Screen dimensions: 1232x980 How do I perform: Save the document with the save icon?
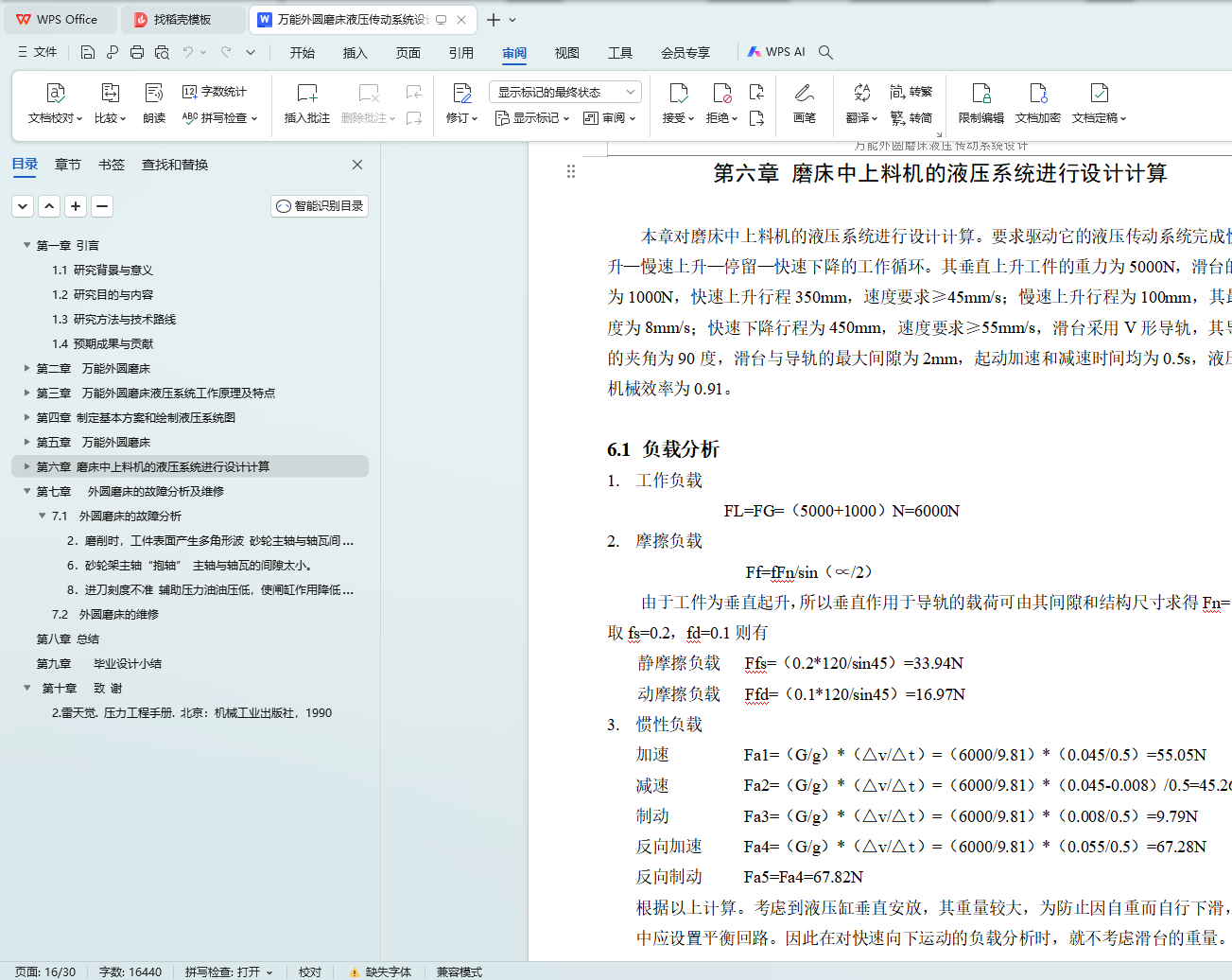[x=88, y=52]
